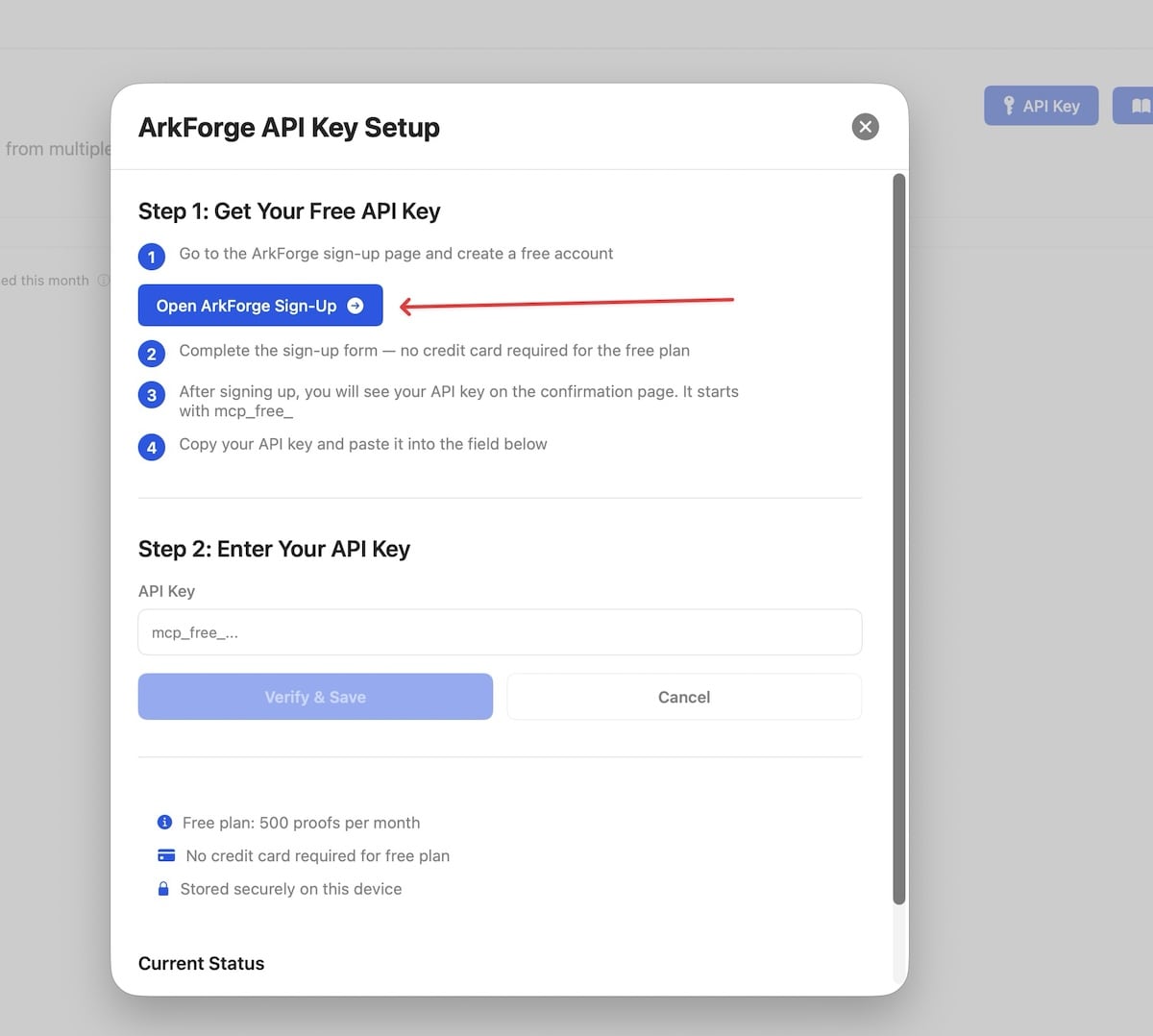1153x1036 pixels.
Task: Click the blue info icon next to free plan
Action: 163,822
